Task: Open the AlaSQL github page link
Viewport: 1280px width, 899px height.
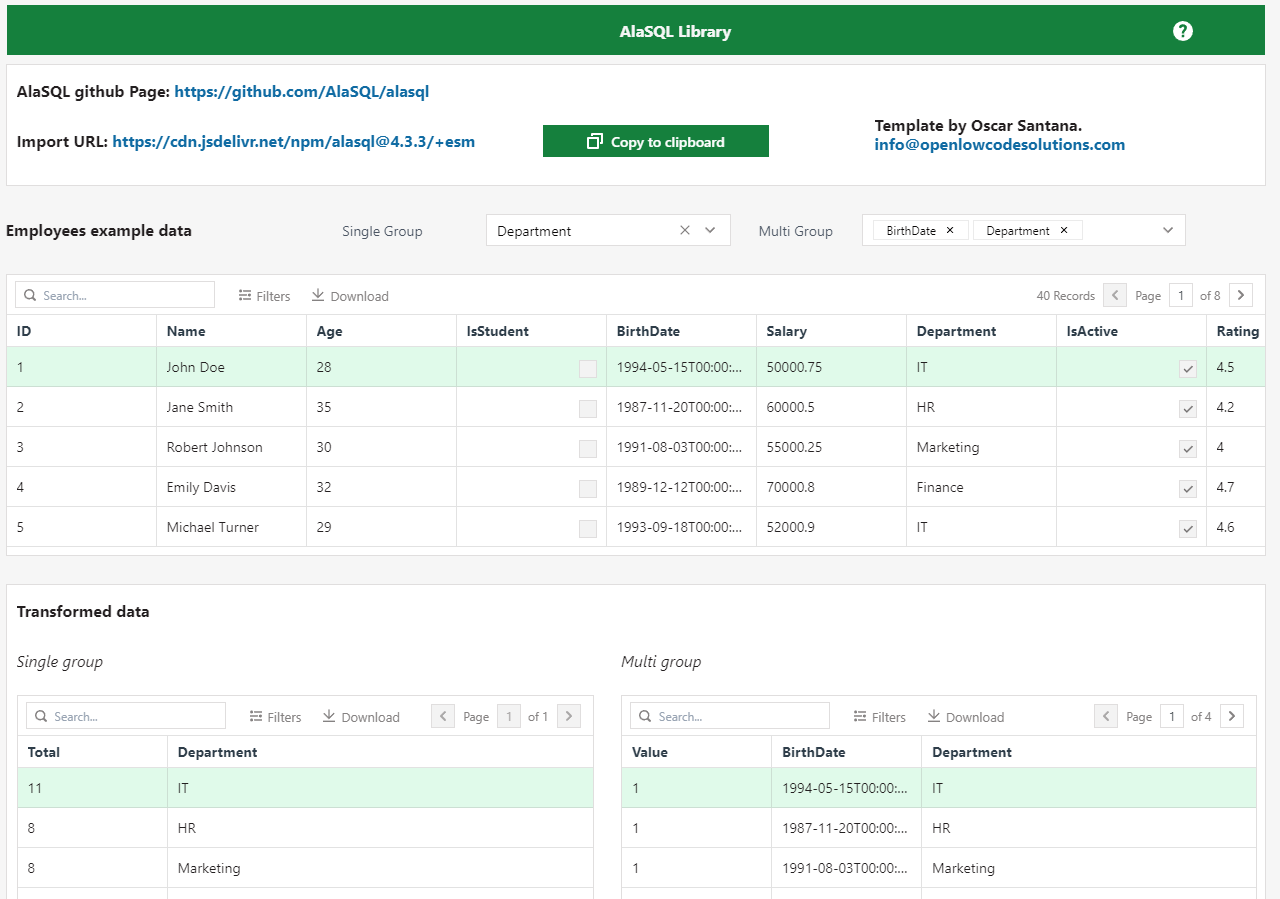Action: pyautogui.click(x=301, y=92)
